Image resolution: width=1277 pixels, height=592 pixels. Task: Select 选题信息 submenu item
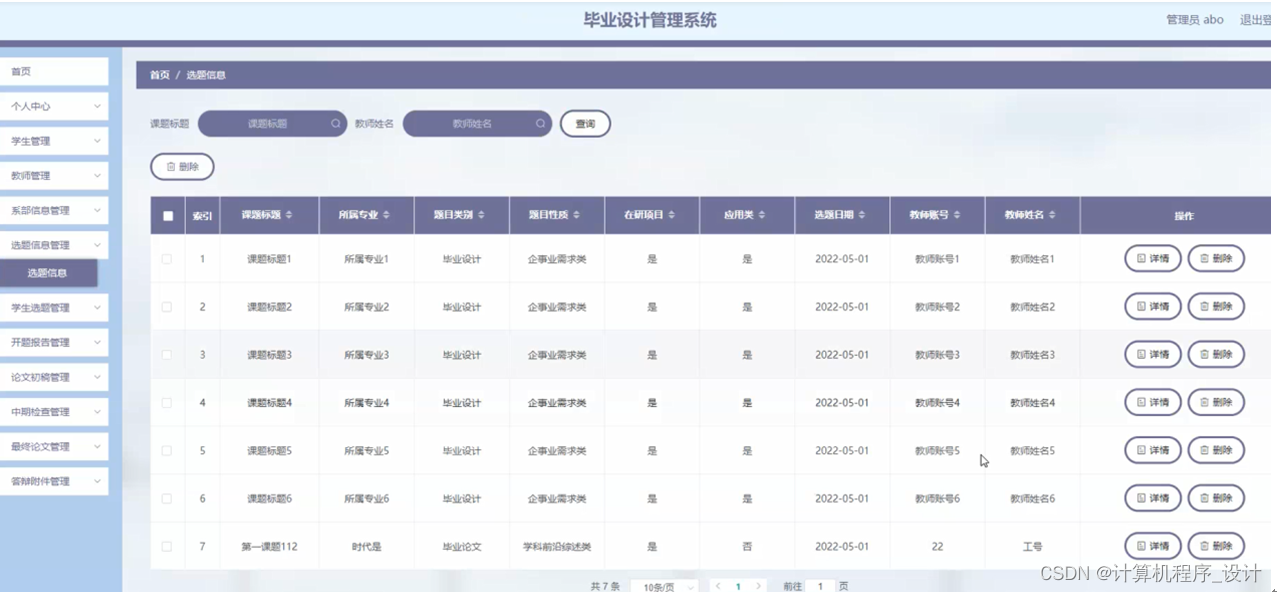tap(48, 273)
